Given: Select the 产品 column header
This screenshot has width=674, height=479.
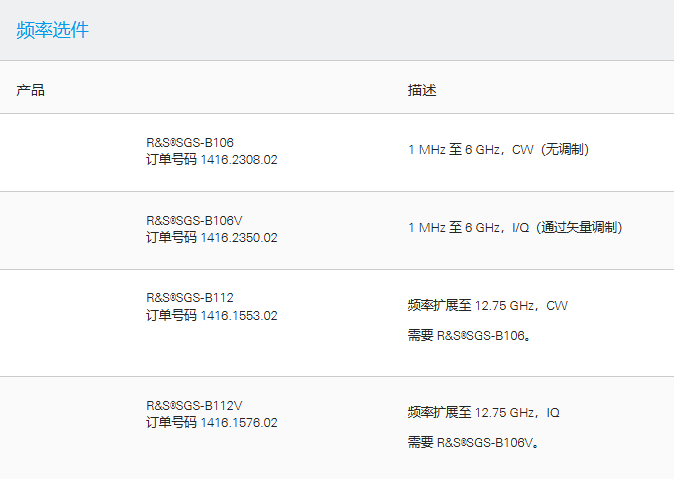Looking at the screenshot, I should point(31,90).
